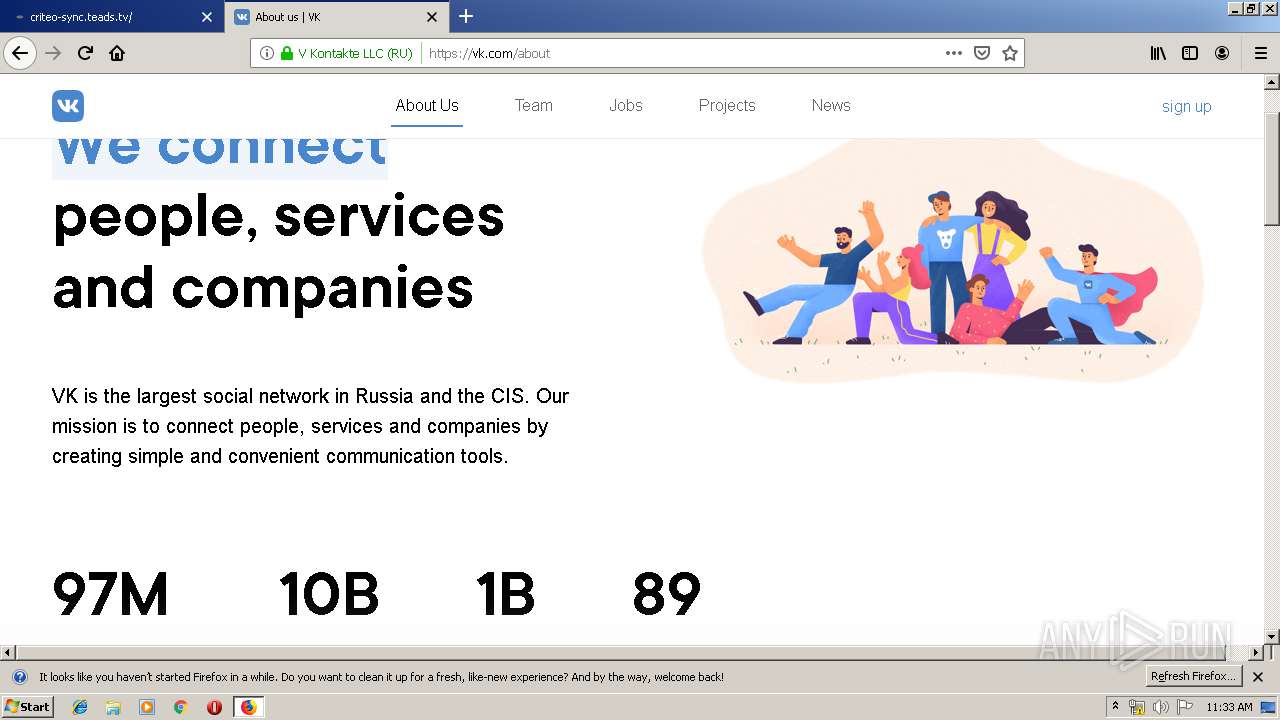Open the Team page
Image resolution: width=1280 pixels, height=720 pixels.
(x=533, y=105)
